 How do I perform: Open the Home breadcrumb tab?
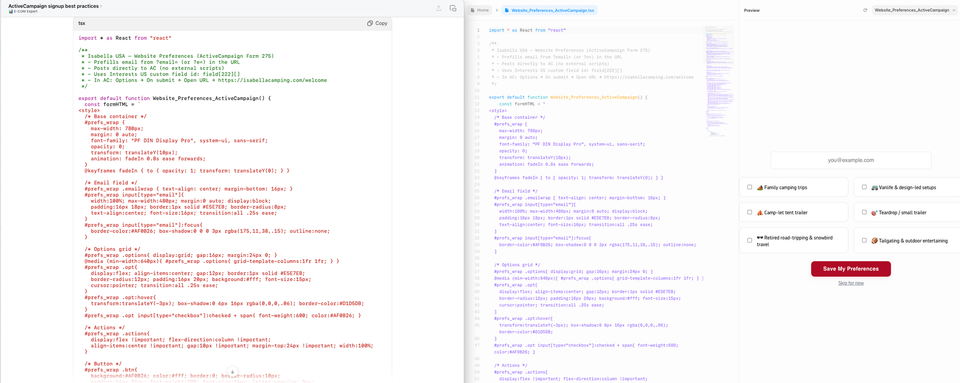coord(480,10)
